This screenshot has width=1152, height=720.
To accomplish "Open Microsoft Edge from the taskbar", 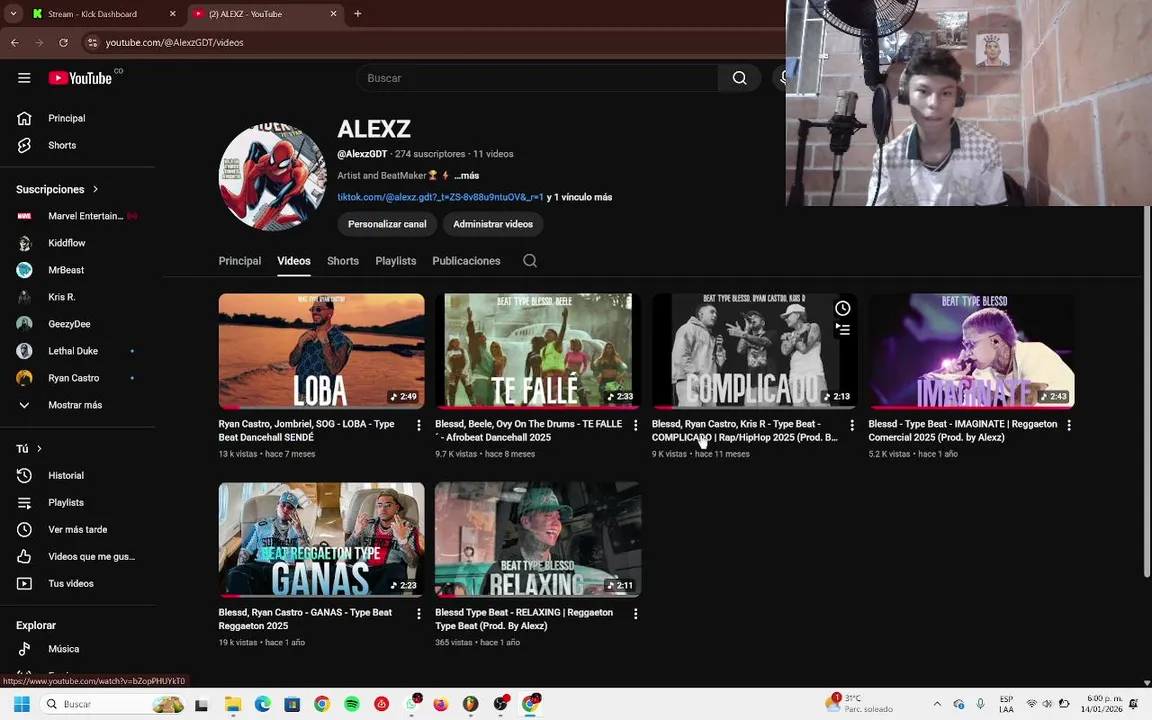I will pos(262,704).
